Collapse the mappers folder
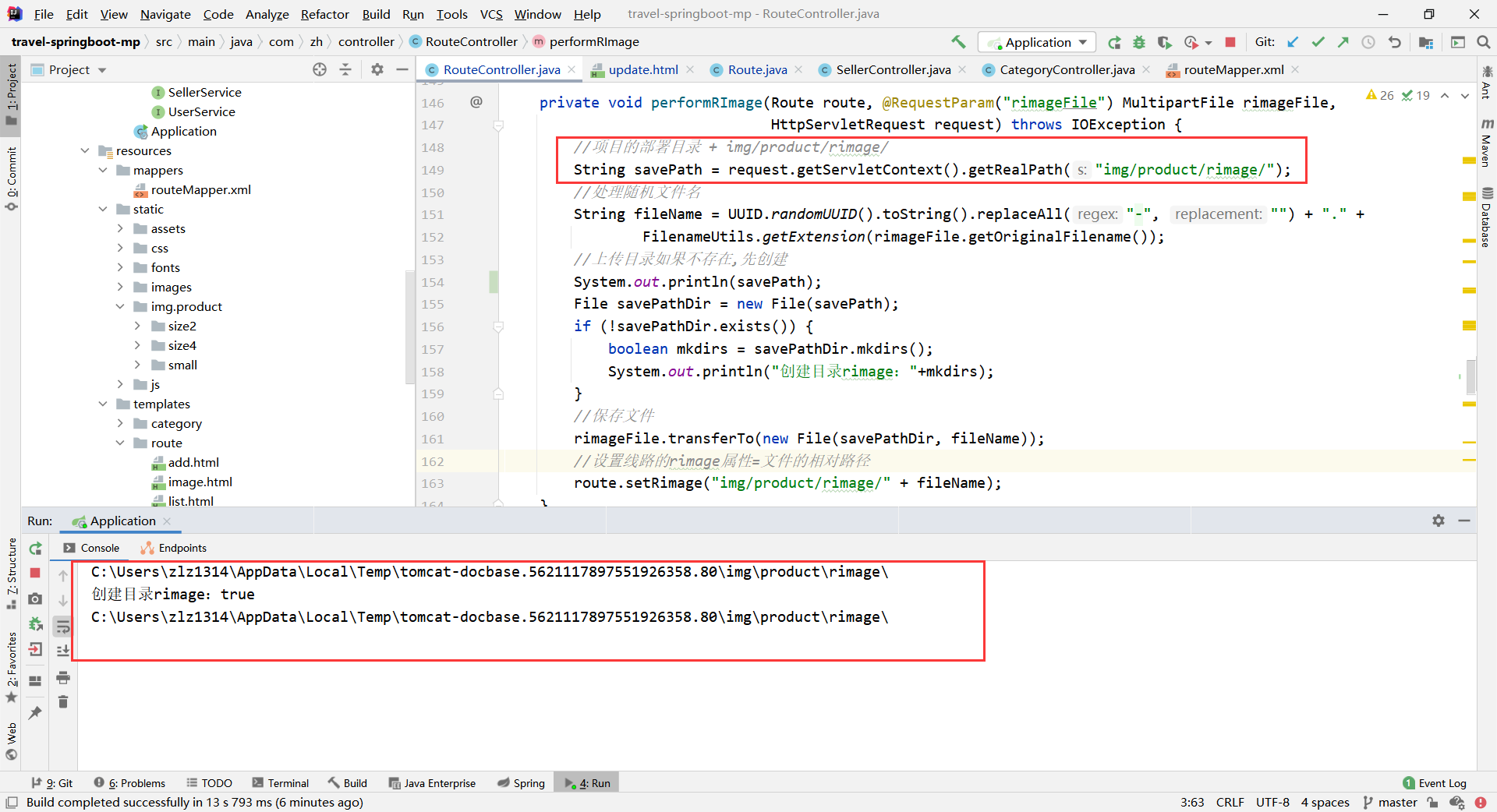The width and height of the screenshot is (1497, 812). coord(102,170)
